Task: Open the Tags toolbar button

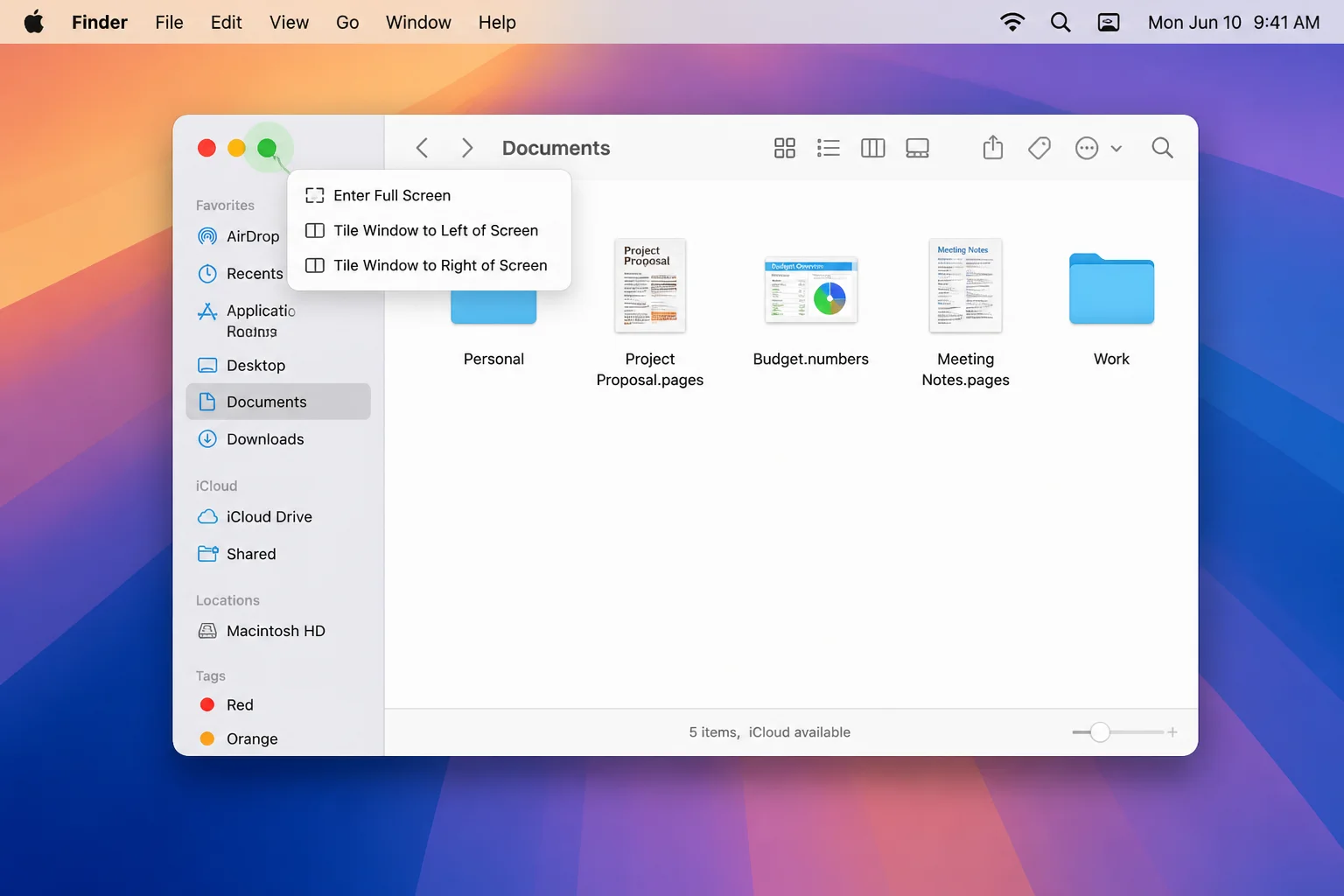Action: click(1039, 148)
